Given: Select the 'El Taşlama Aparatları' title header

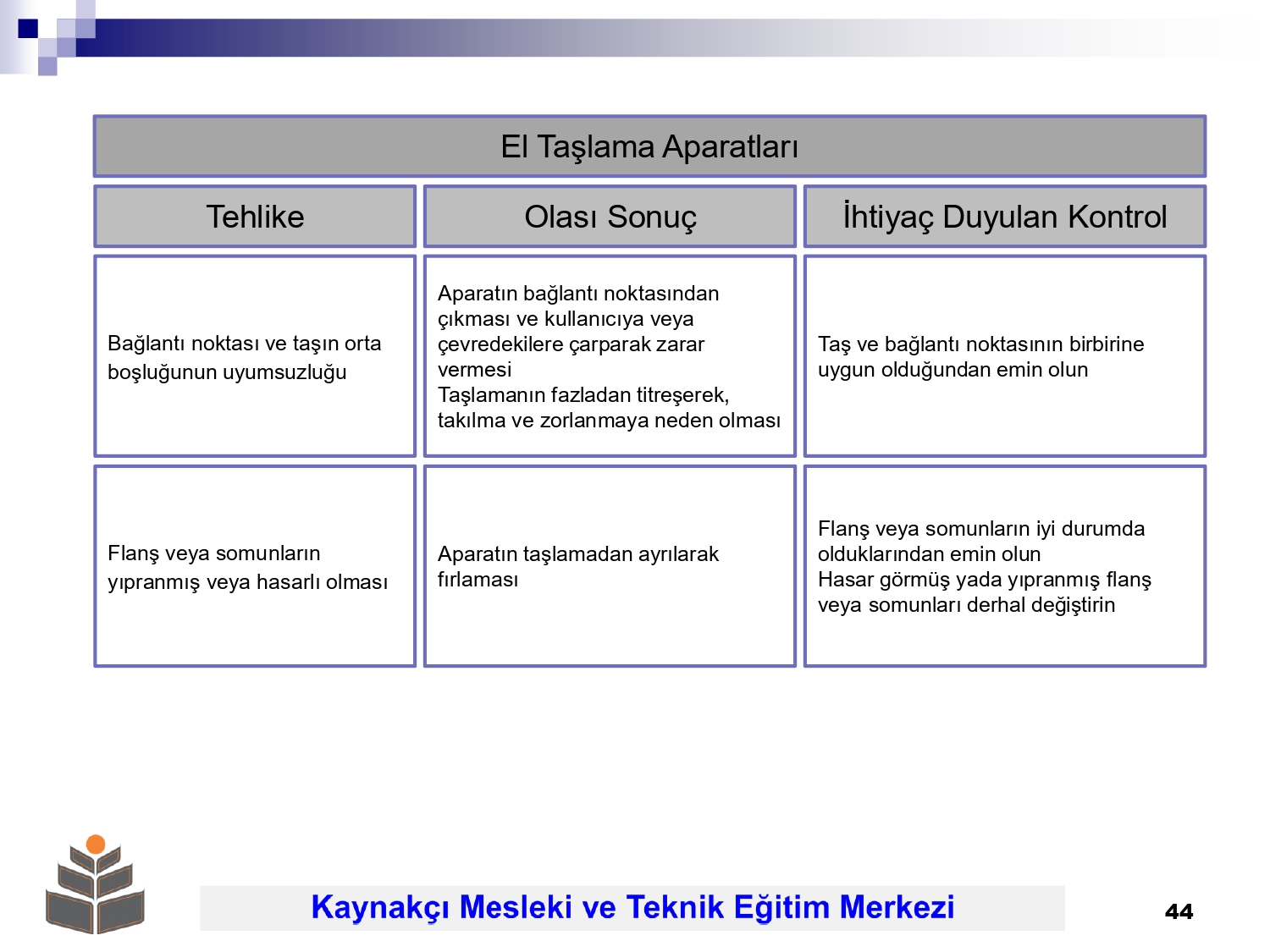Looking at the screenshot, I should point(649,146).
